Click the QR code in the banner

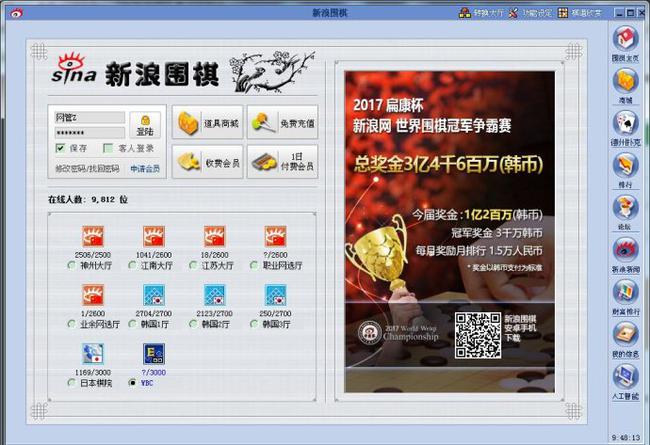click(x=478, y=335)
